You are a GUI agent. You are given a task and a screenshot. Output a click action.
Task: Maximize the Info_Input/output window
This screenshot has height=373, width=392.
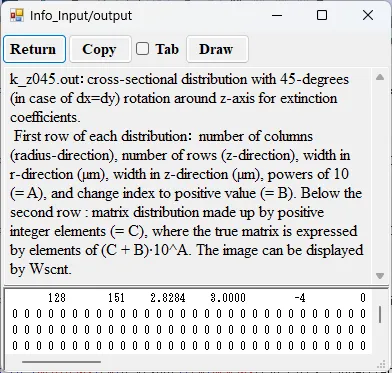click(322, 15)
